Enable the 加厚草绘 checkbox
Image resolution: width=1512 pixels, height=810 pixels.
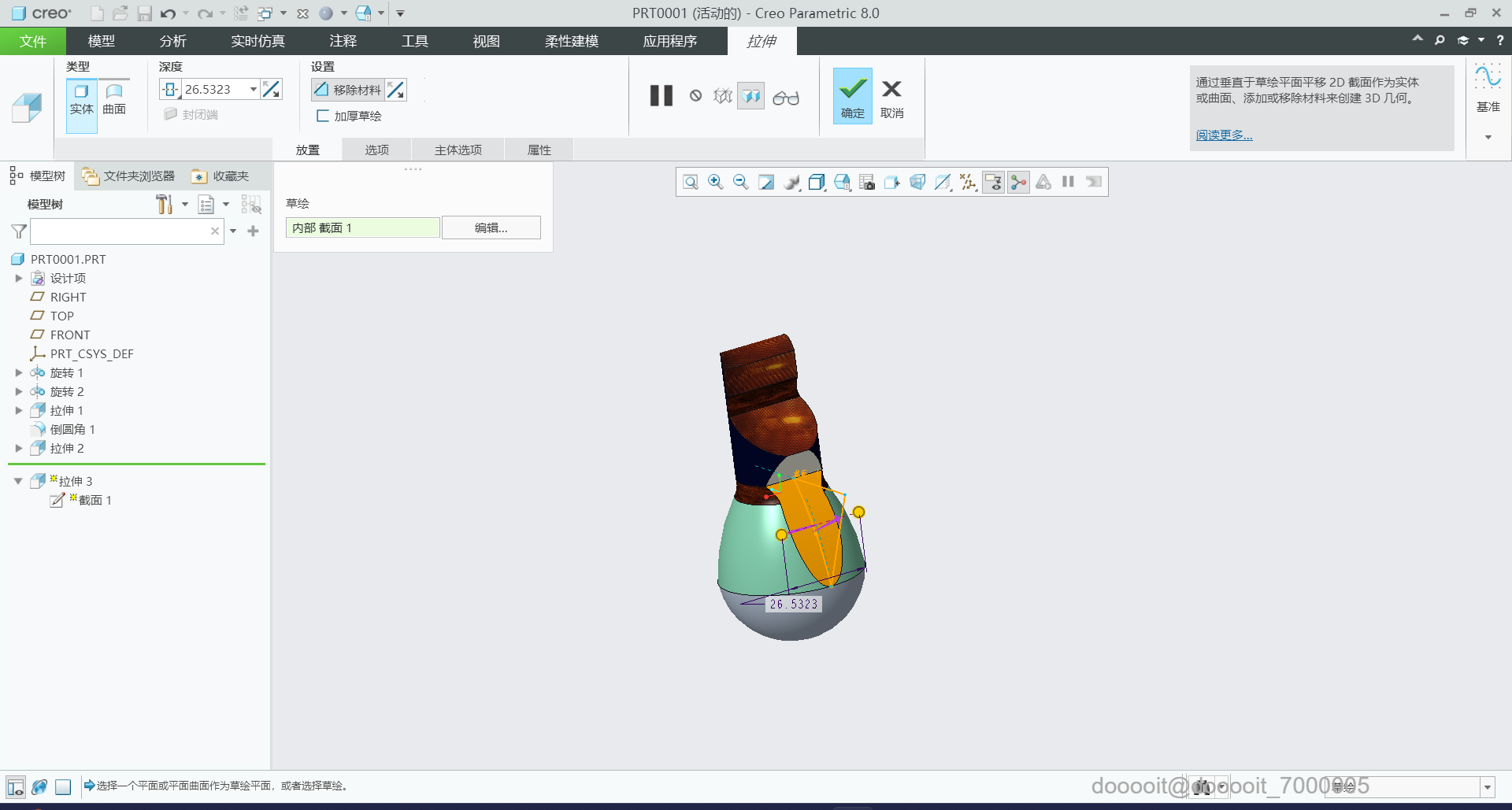[x=322, y=116]
